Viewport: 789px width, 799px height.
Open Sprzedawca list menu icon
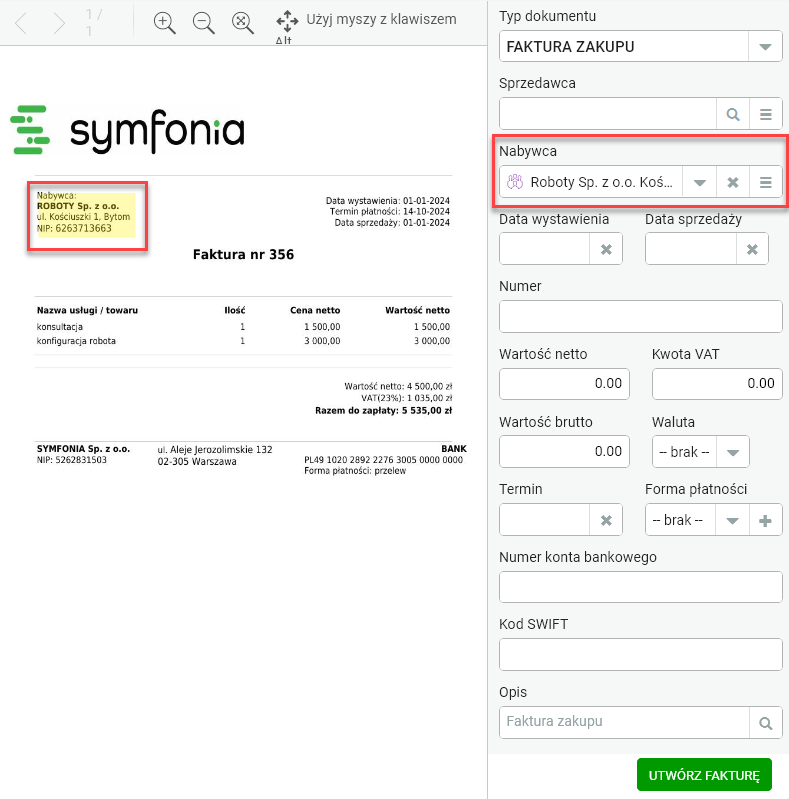tap(766, 114)
